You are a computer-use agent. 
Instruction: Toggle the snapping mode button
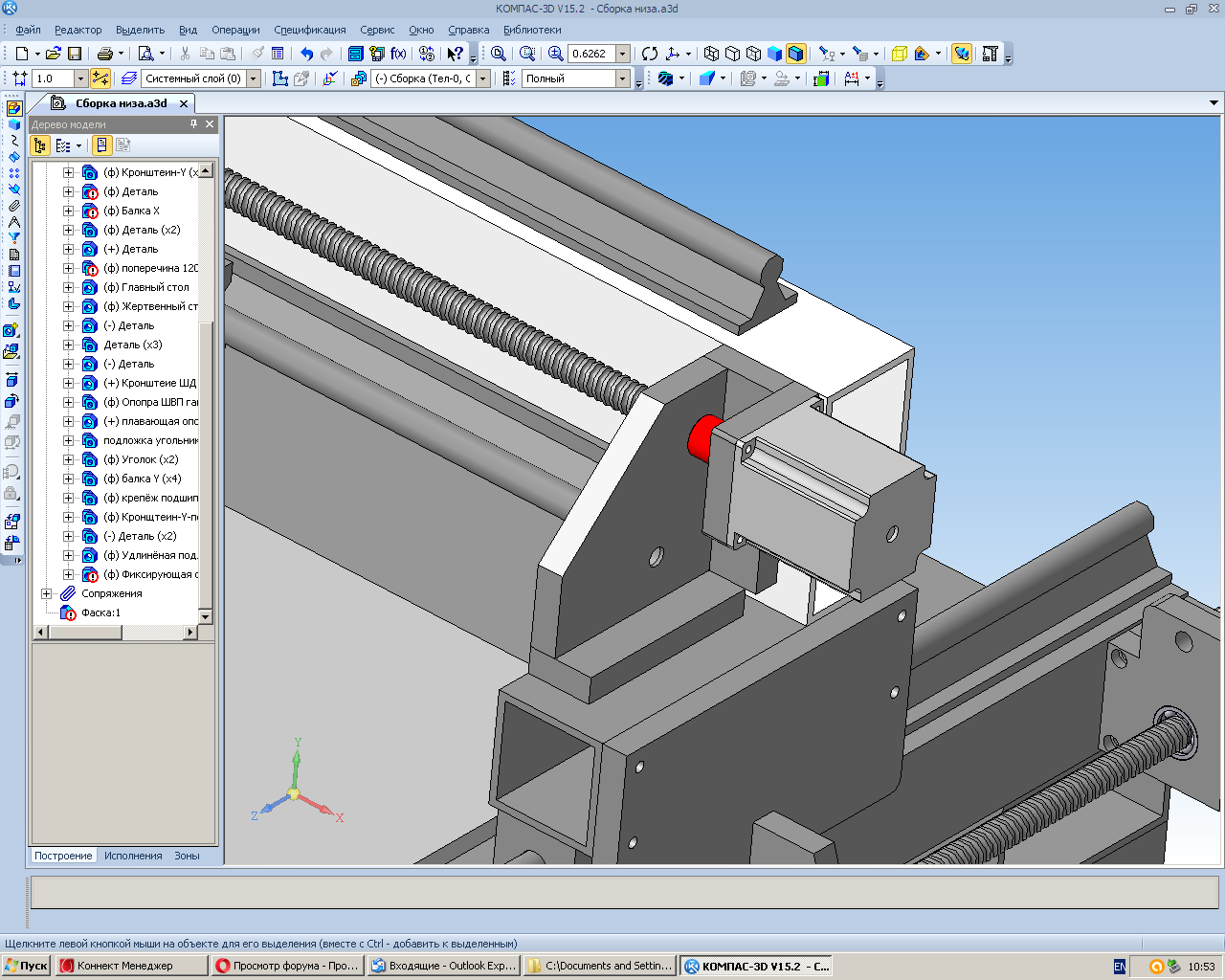100,78
